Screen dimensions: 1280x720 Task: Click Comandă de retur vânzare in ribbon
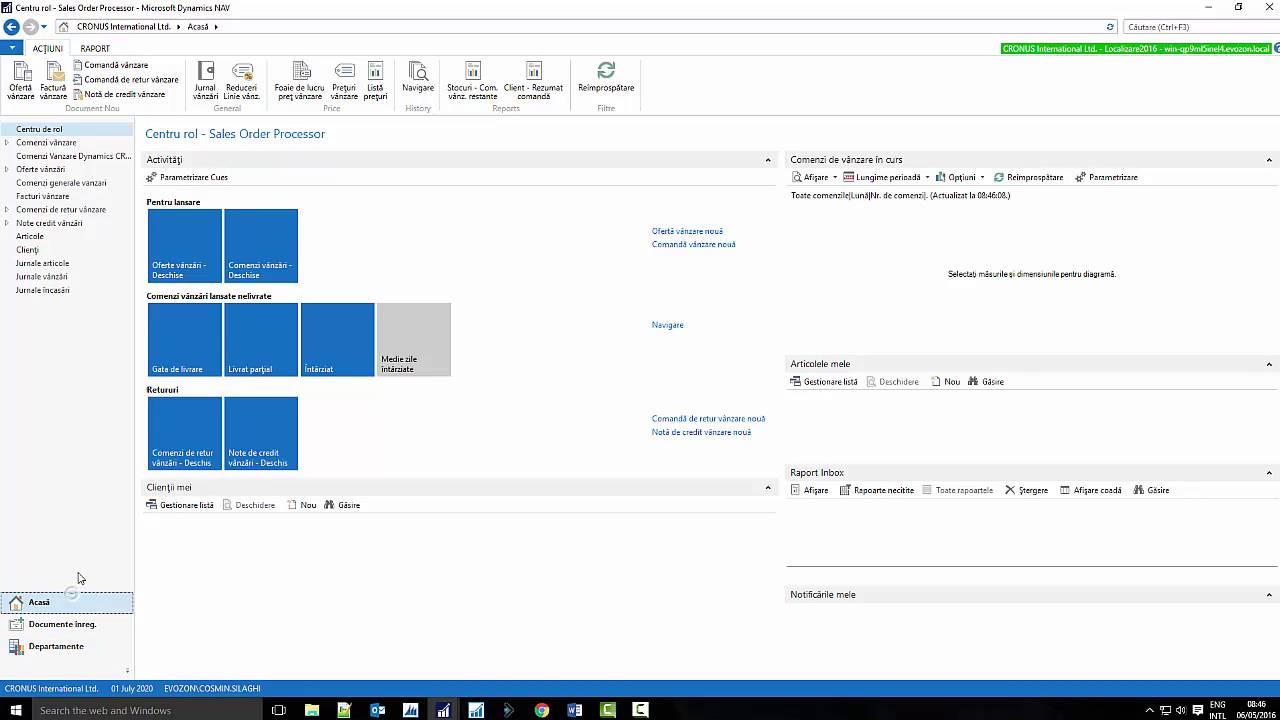point(125,79)
